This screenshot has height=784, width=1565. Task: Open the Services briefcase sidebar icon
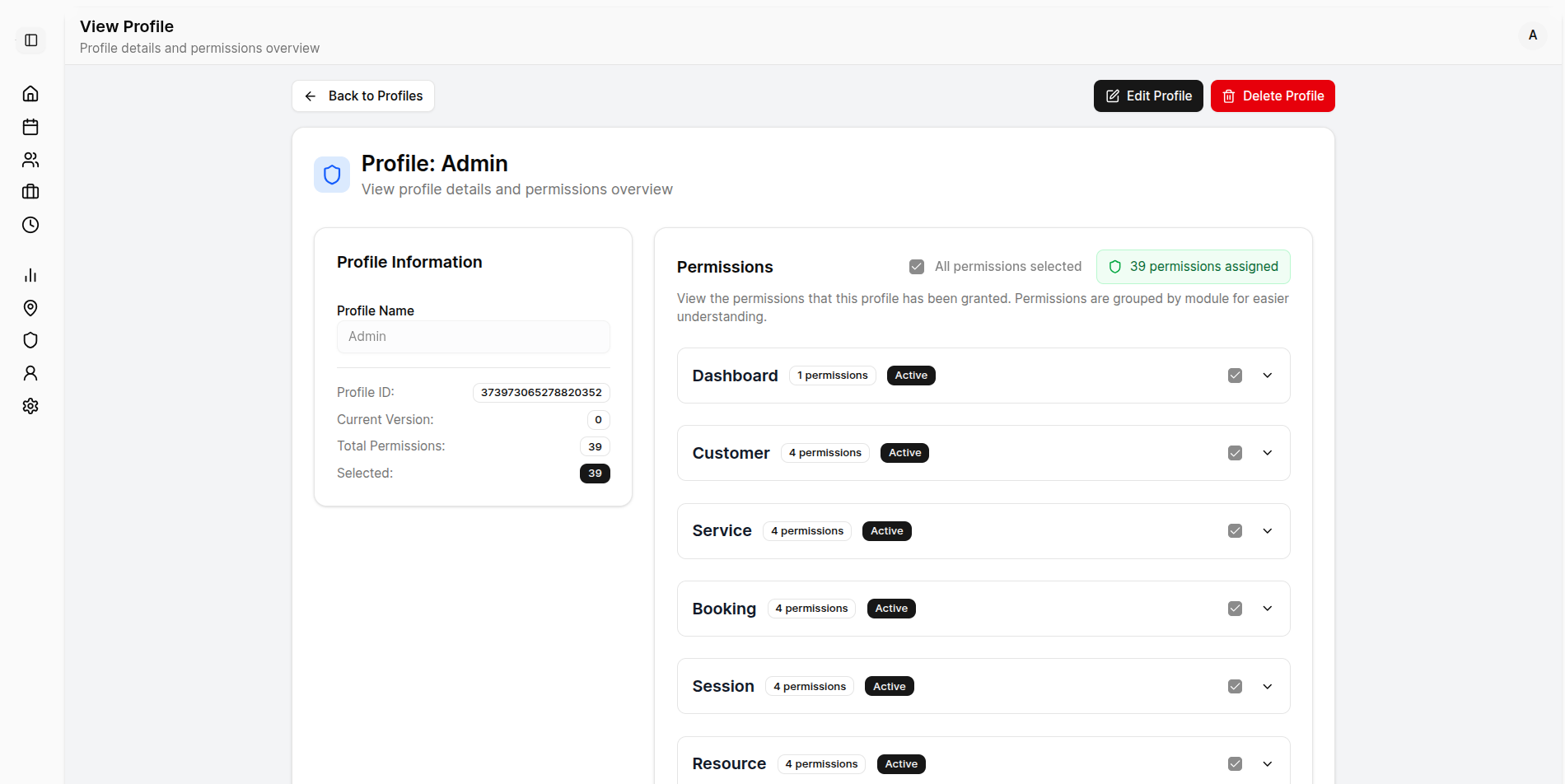(x=30, y=192)
